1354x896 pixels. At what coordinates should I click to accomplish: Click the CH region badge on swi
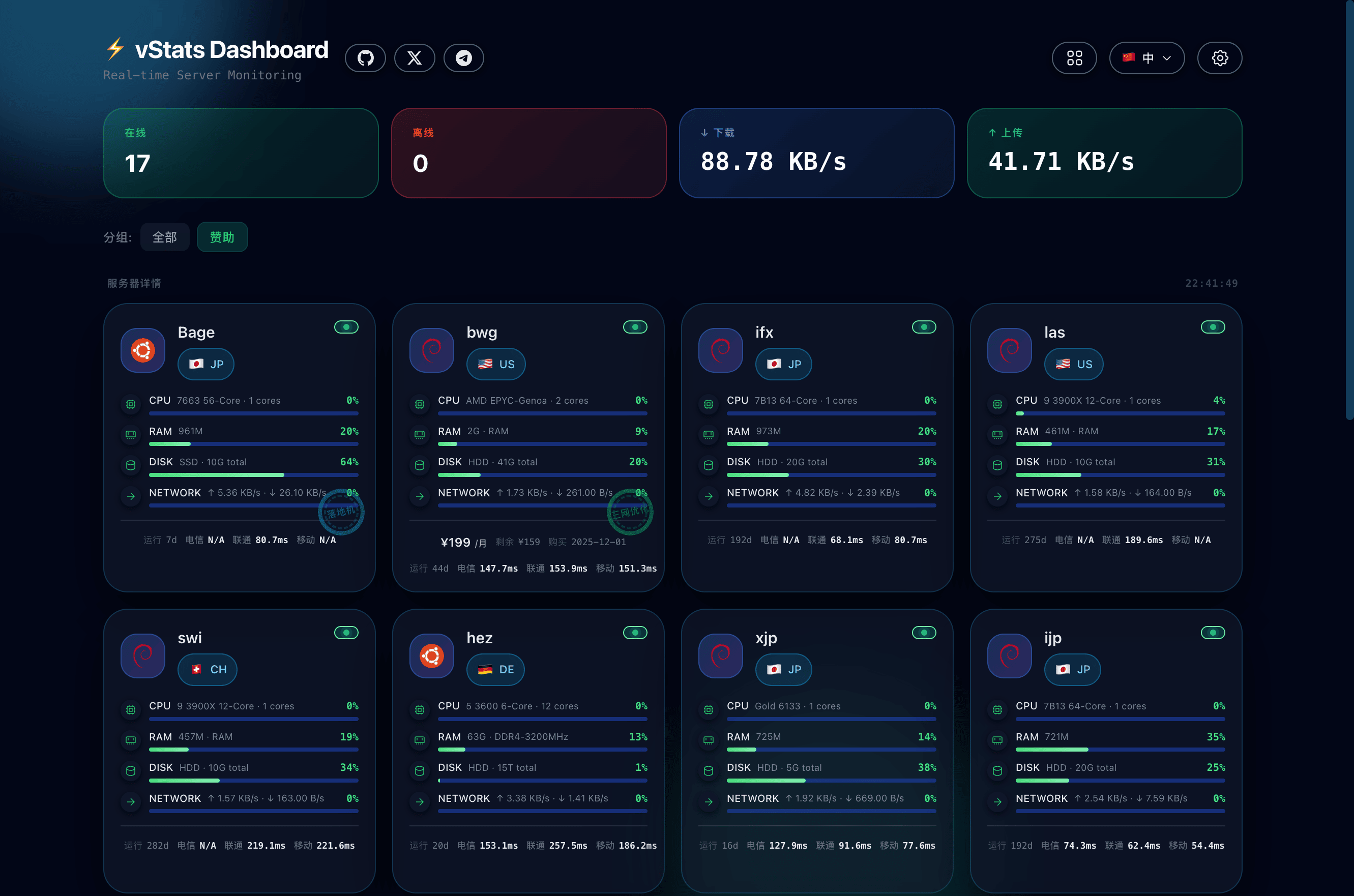point(208,669)
